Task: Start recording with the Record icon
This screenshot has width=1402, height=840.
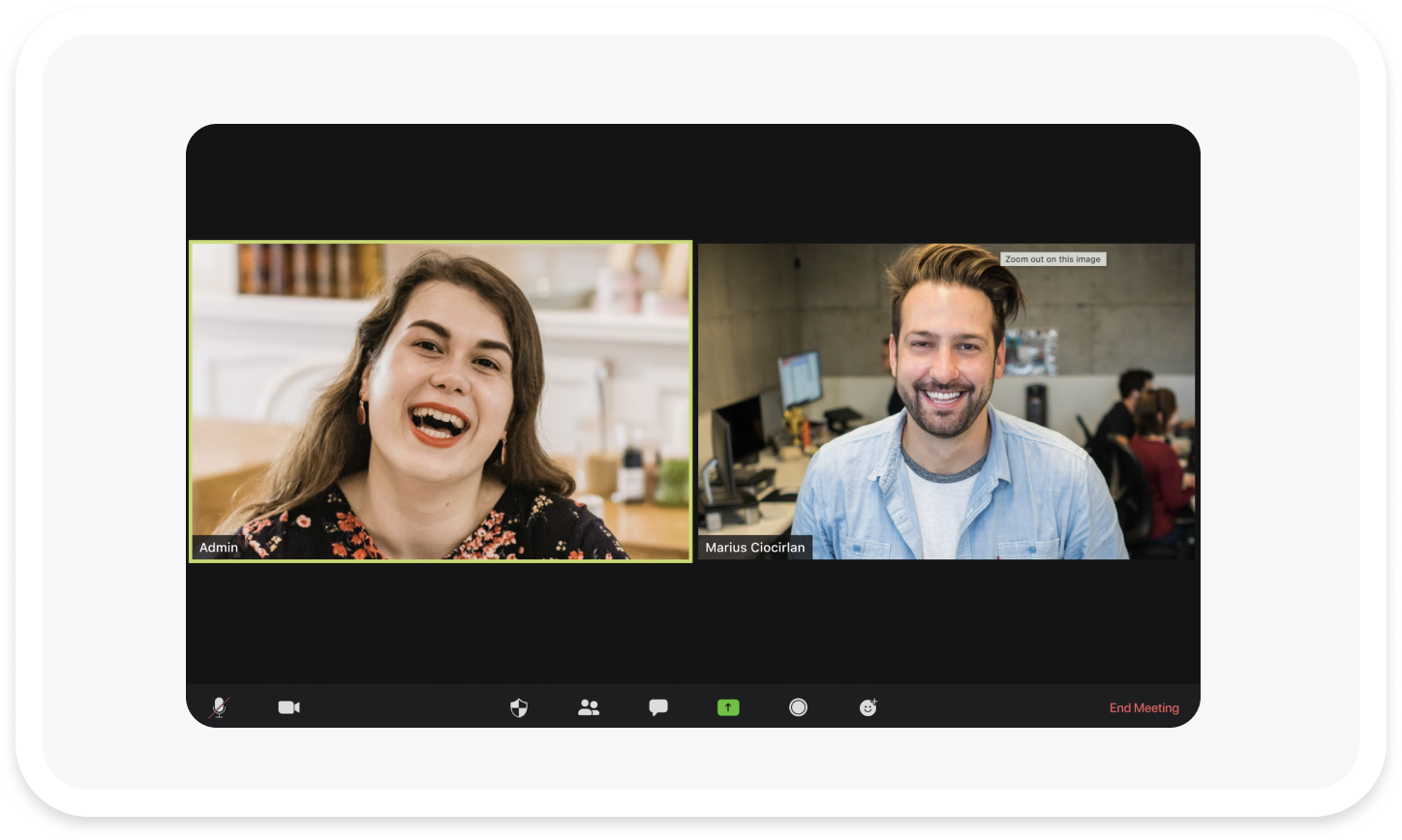Action: (x=798, y=707)
